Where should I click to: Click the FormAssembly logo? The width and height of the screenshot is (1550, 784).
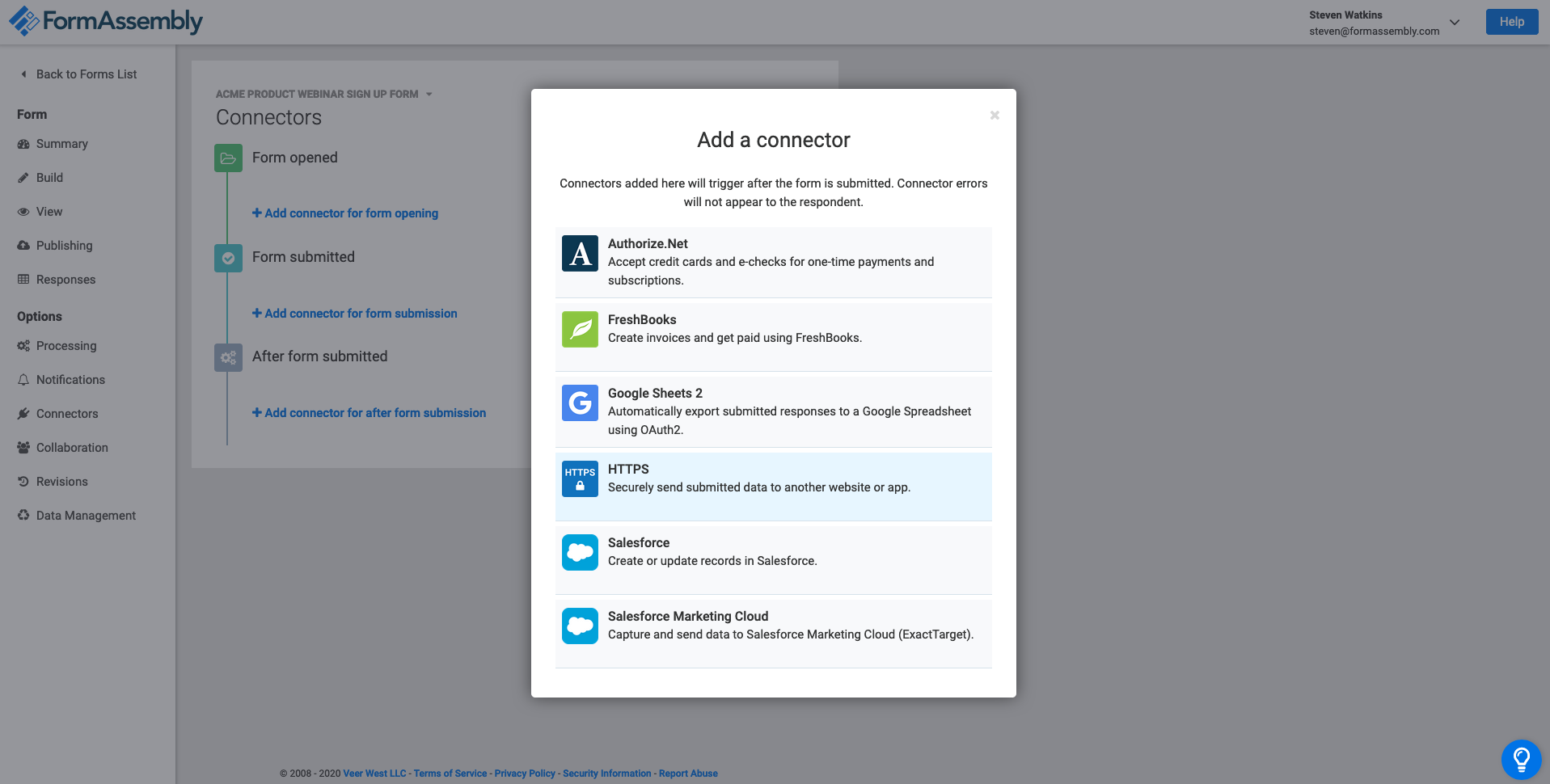pos(106,21)
